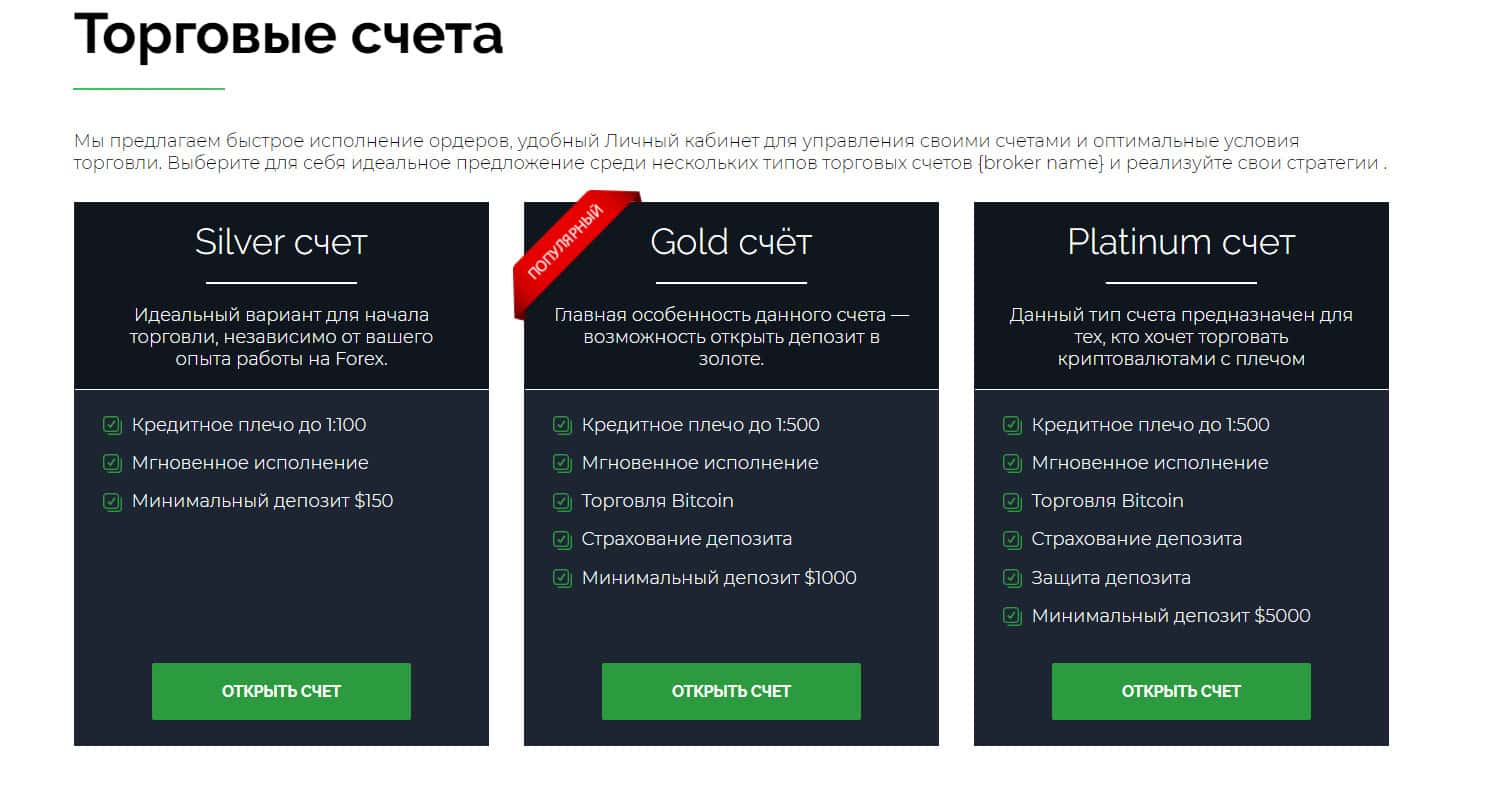
Task: Click check icon next to Silver 'Минимальный депозит $150'
Action: [x=112, y=501]
